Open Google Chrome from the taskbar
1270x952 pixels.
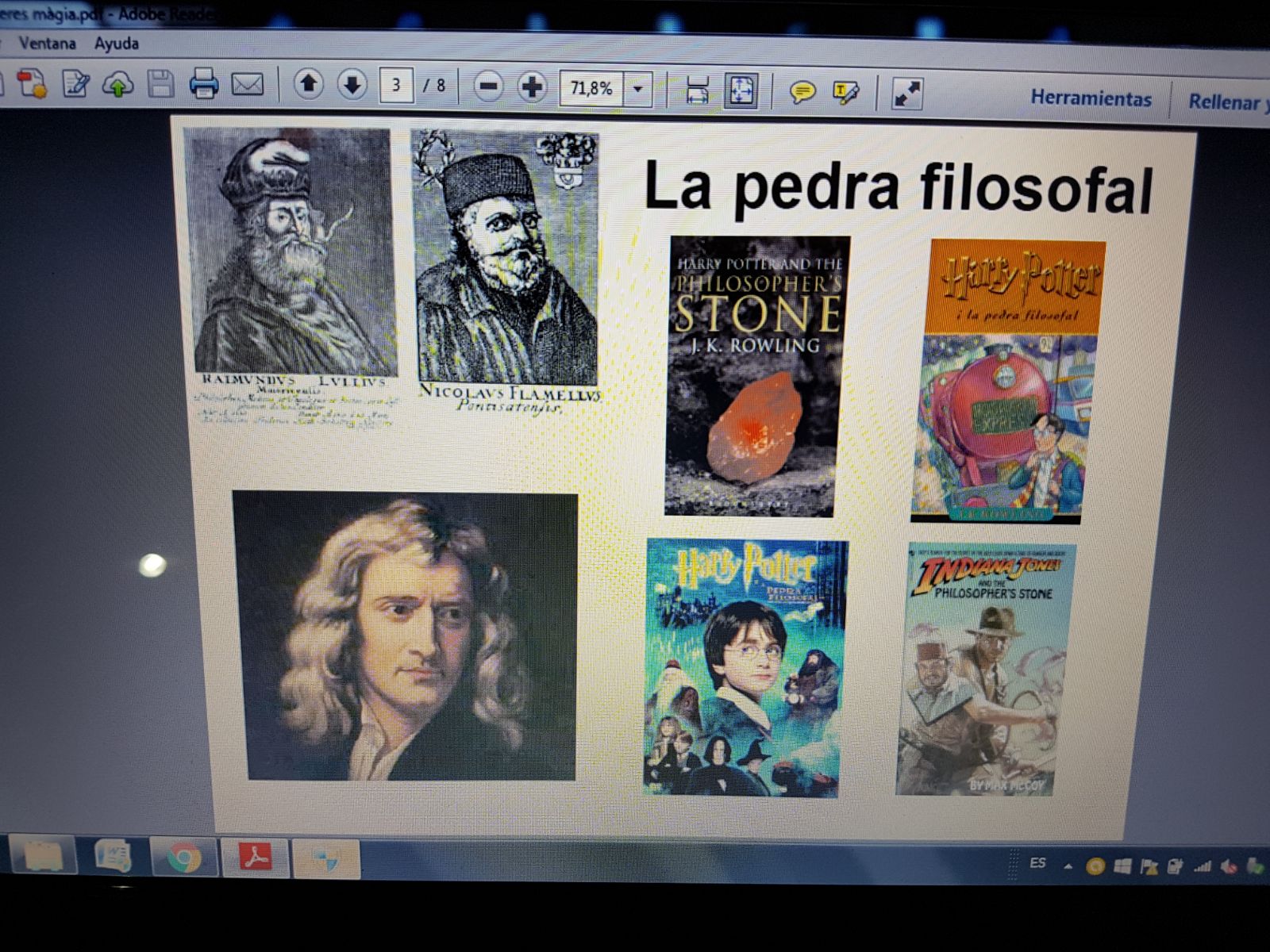[x=183, y=858]
